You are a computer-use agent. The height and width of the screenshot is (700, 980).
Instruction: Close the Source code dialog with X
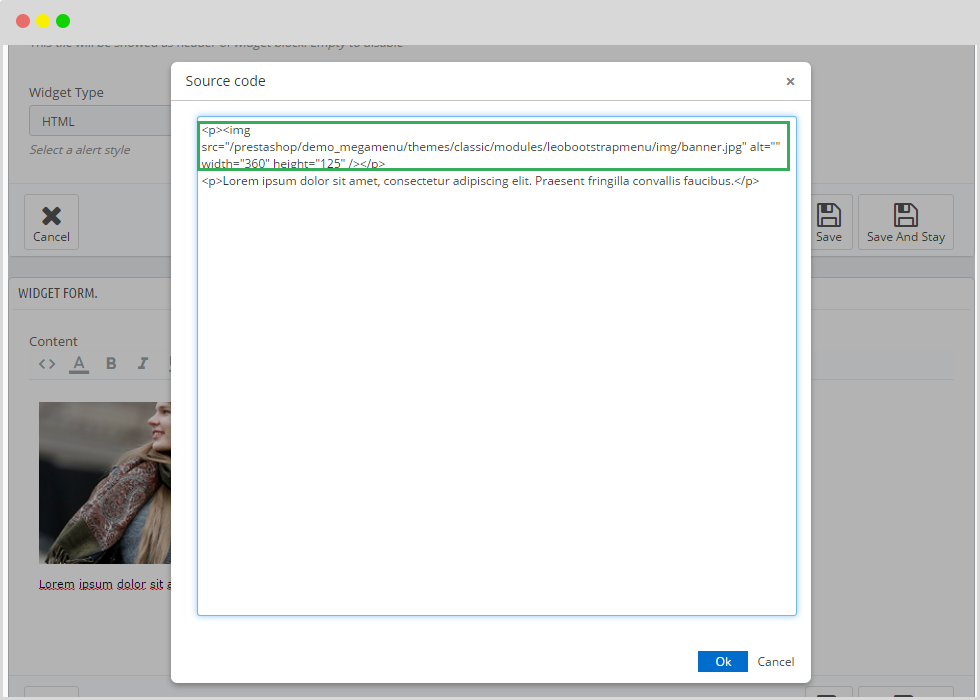point(790,82)
